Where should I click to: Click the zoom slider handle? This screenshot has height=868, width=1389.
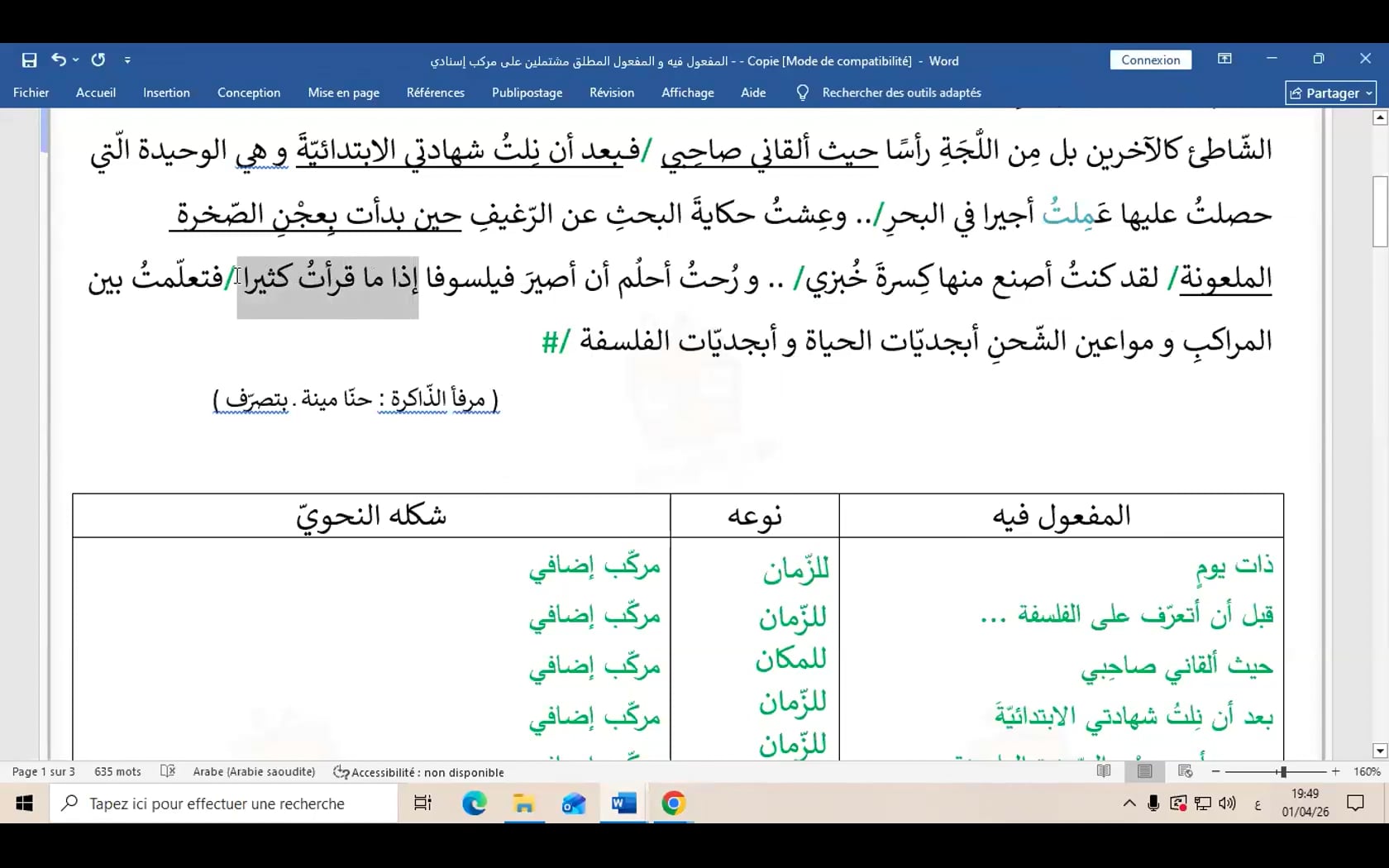pos(1282,771)
